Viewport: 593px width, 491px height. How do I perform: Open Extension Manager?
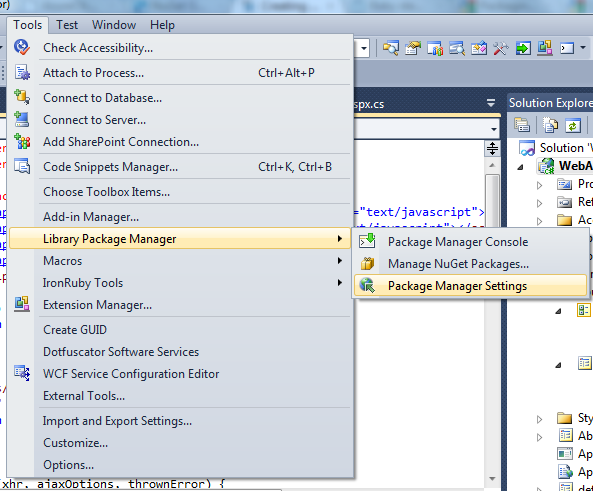(180, 305)
